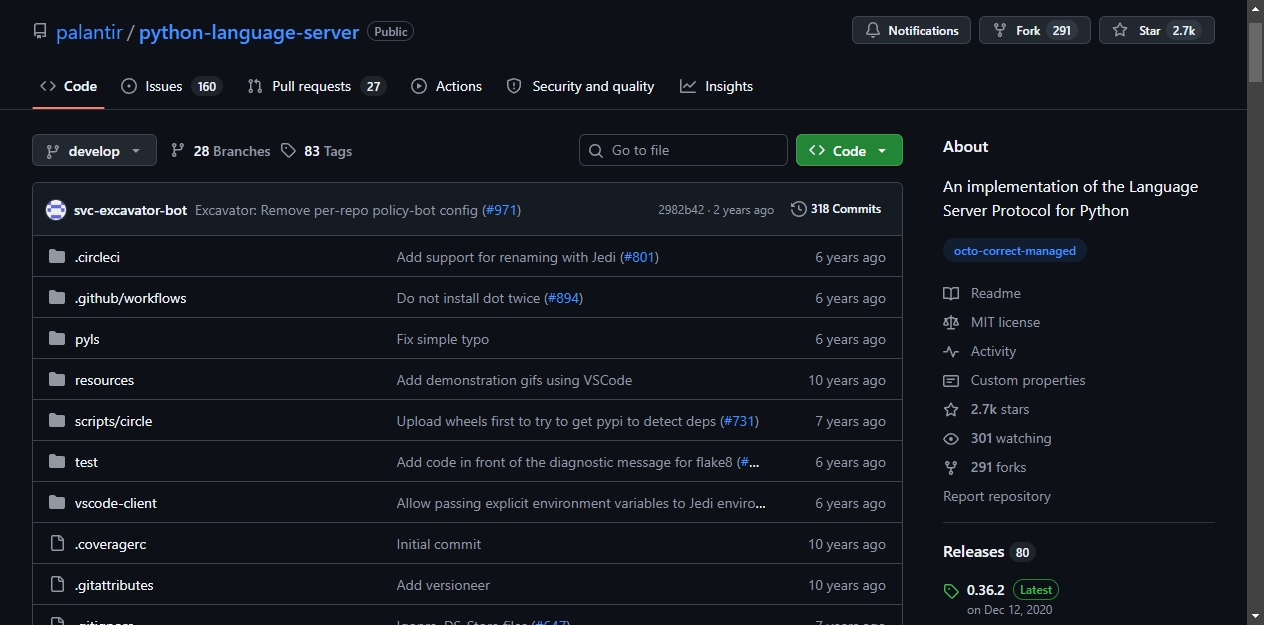Focus the Go to file search field
1264x625 pixels.
click(x=683, y=150)
